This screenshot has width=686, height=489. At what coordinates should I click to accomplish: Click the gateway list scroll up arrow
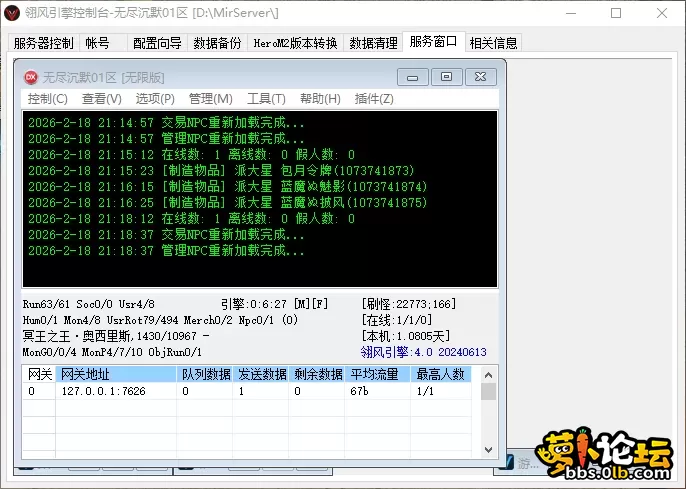489,375
